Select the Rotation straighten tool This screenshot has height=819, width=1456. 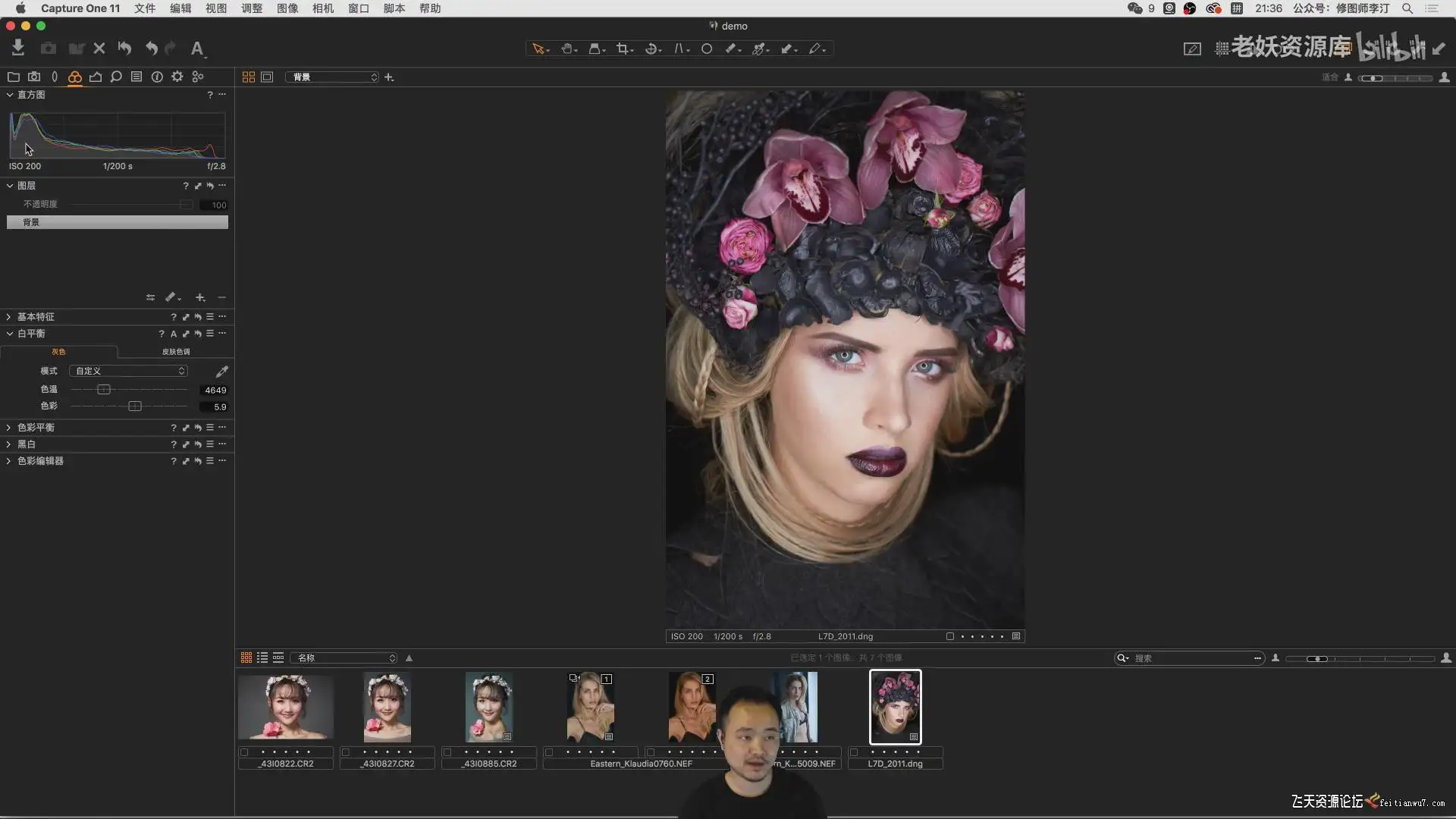click(651, 49)
